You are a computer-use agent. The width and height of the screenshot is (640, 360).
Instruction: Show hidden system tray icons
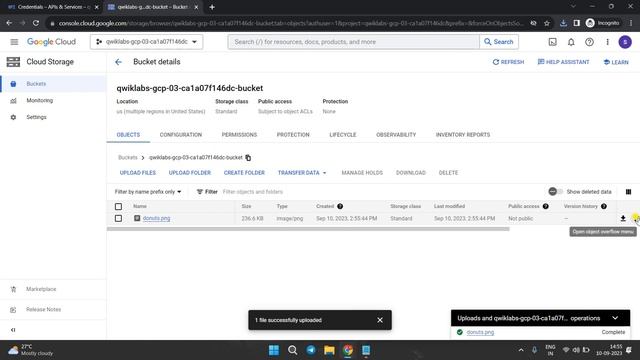[x=521, y=350]
